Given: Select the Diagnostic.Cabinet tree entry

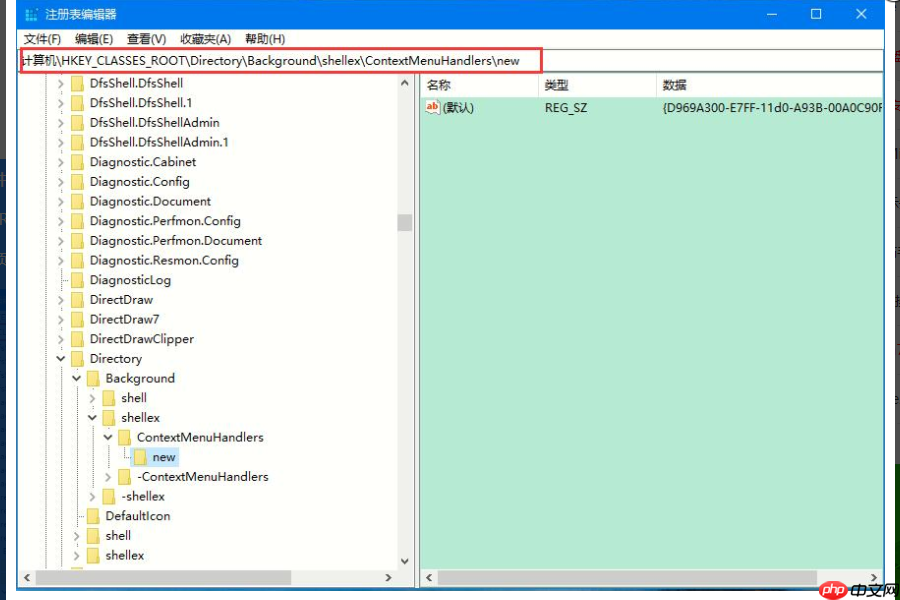Looking at the screenshot, I should [x=143, y=162].
